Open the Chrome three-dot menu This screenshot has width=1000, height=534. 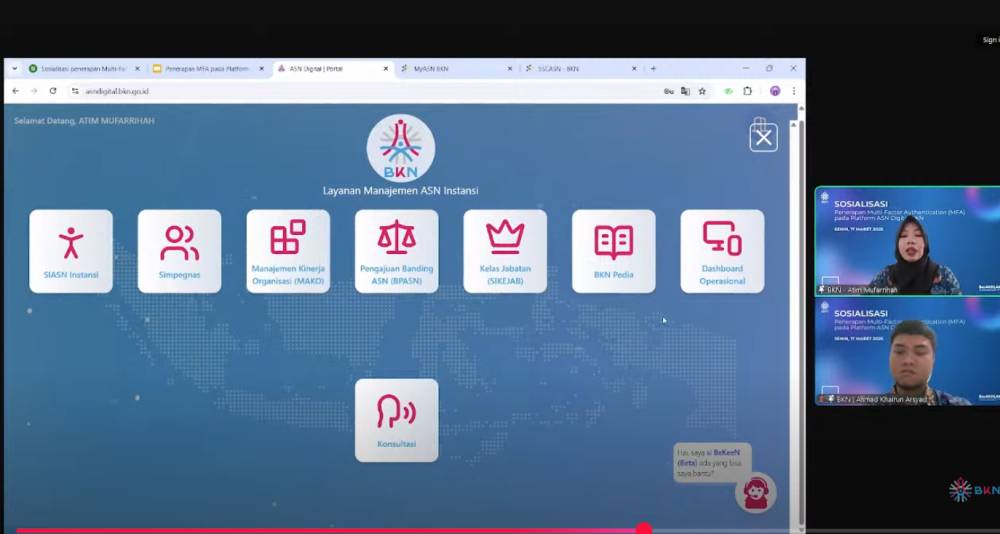pyautogui.click(x=793, y=91)
